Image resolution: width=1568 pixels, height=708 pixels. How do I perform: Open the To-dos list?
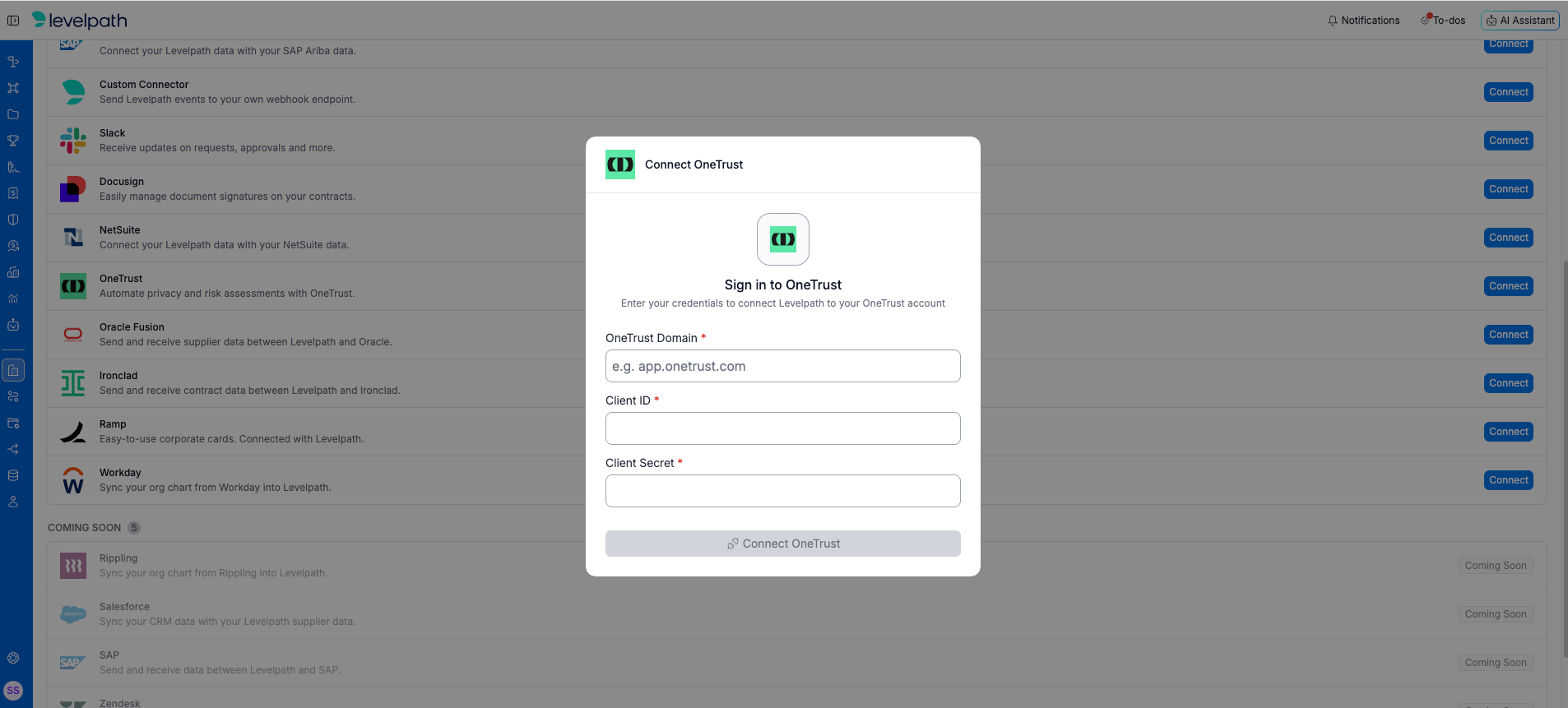(x=1443, y=21)
